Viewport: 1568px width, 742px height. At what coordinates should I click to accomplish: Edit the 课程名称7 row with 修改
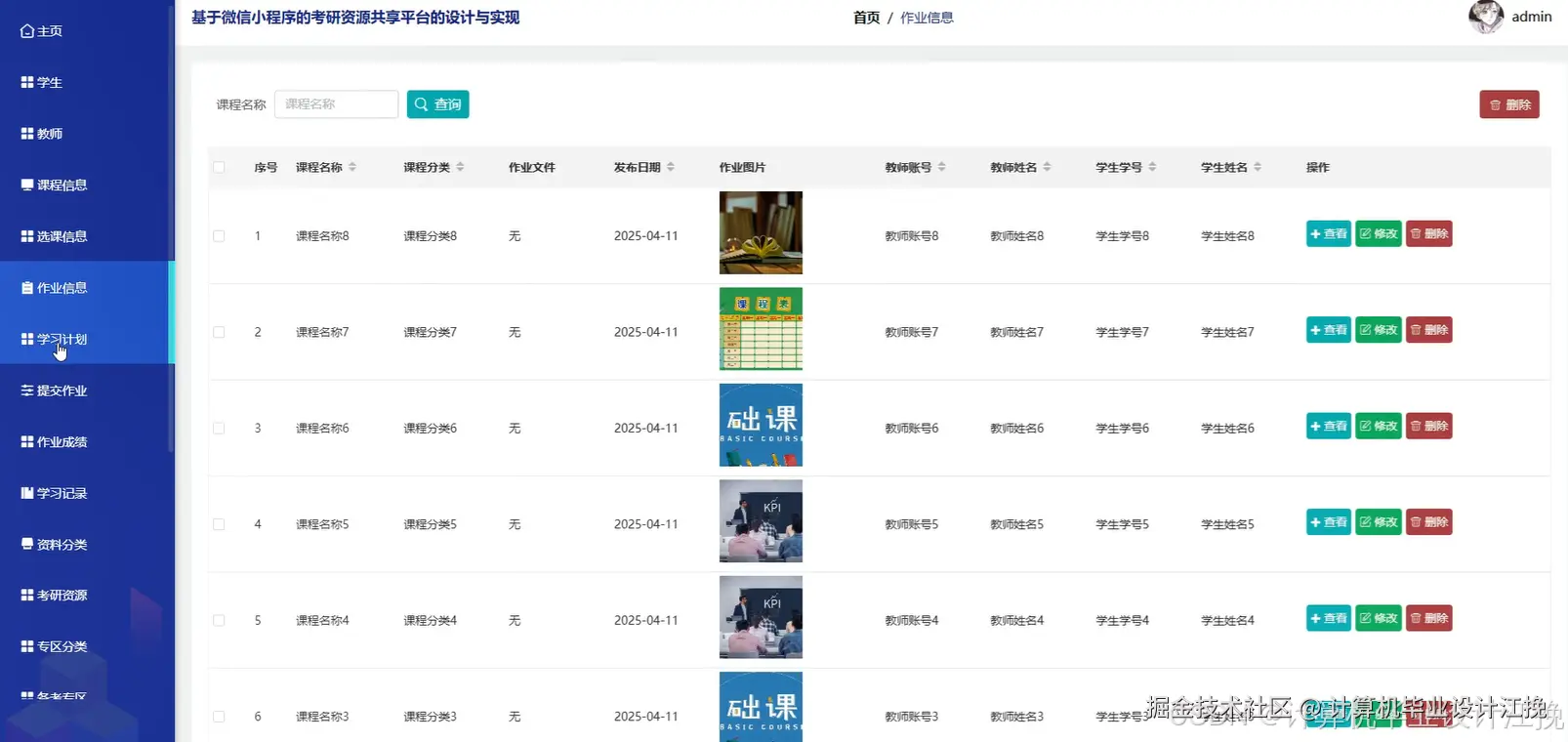click(x=1379, y=330)
